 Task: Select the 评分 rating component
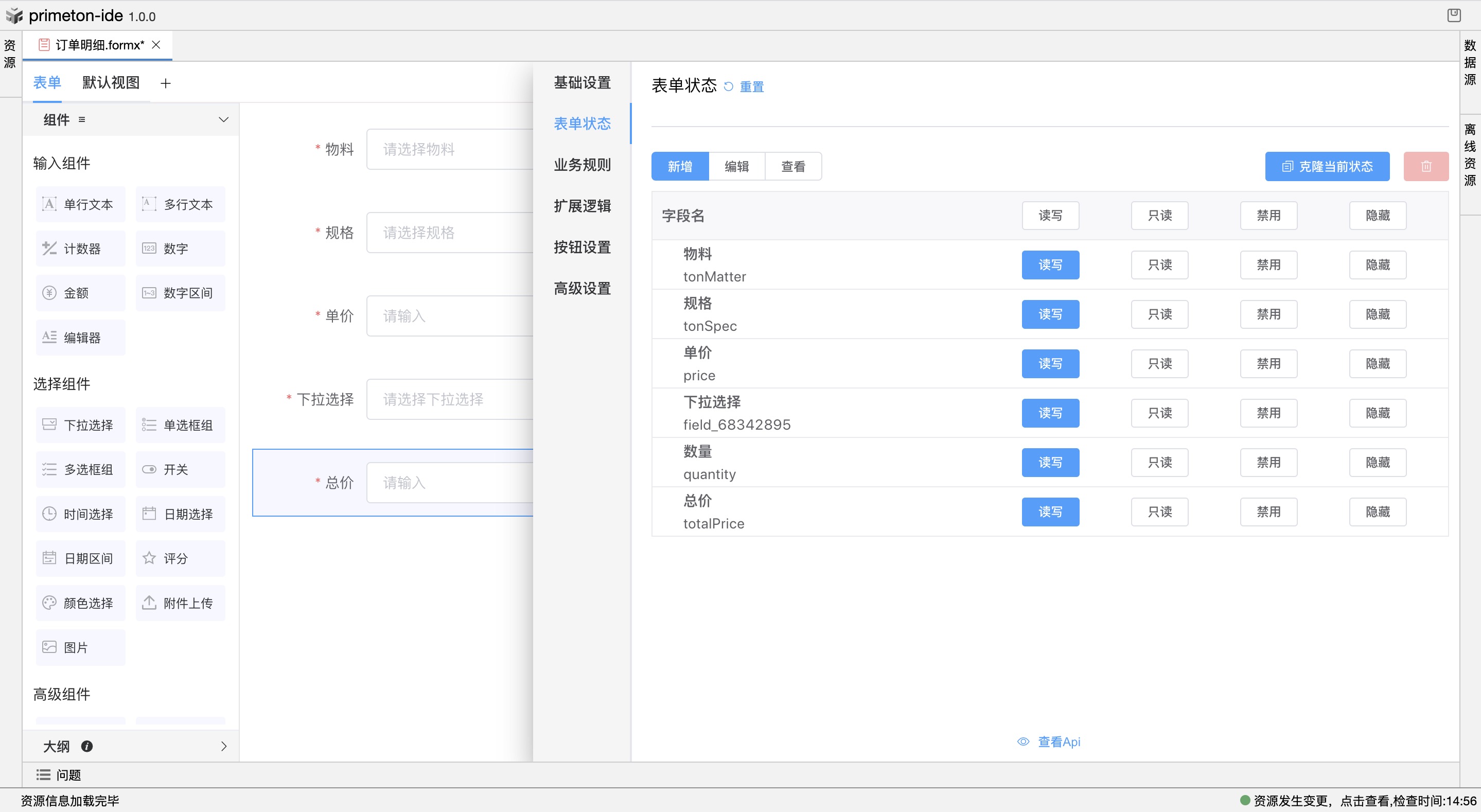[x=180, y=558]
